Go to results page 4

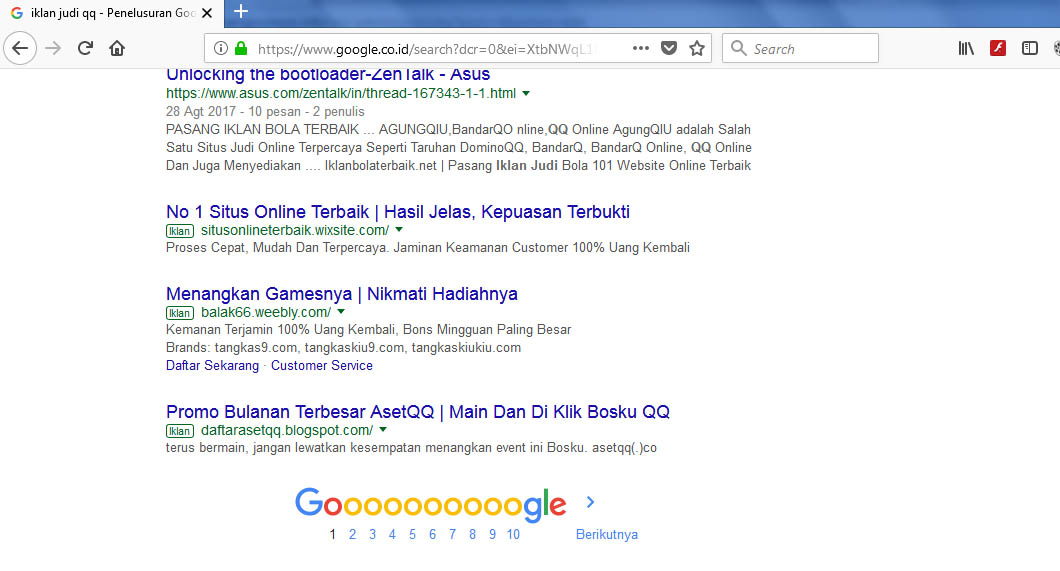pos(392,535)
